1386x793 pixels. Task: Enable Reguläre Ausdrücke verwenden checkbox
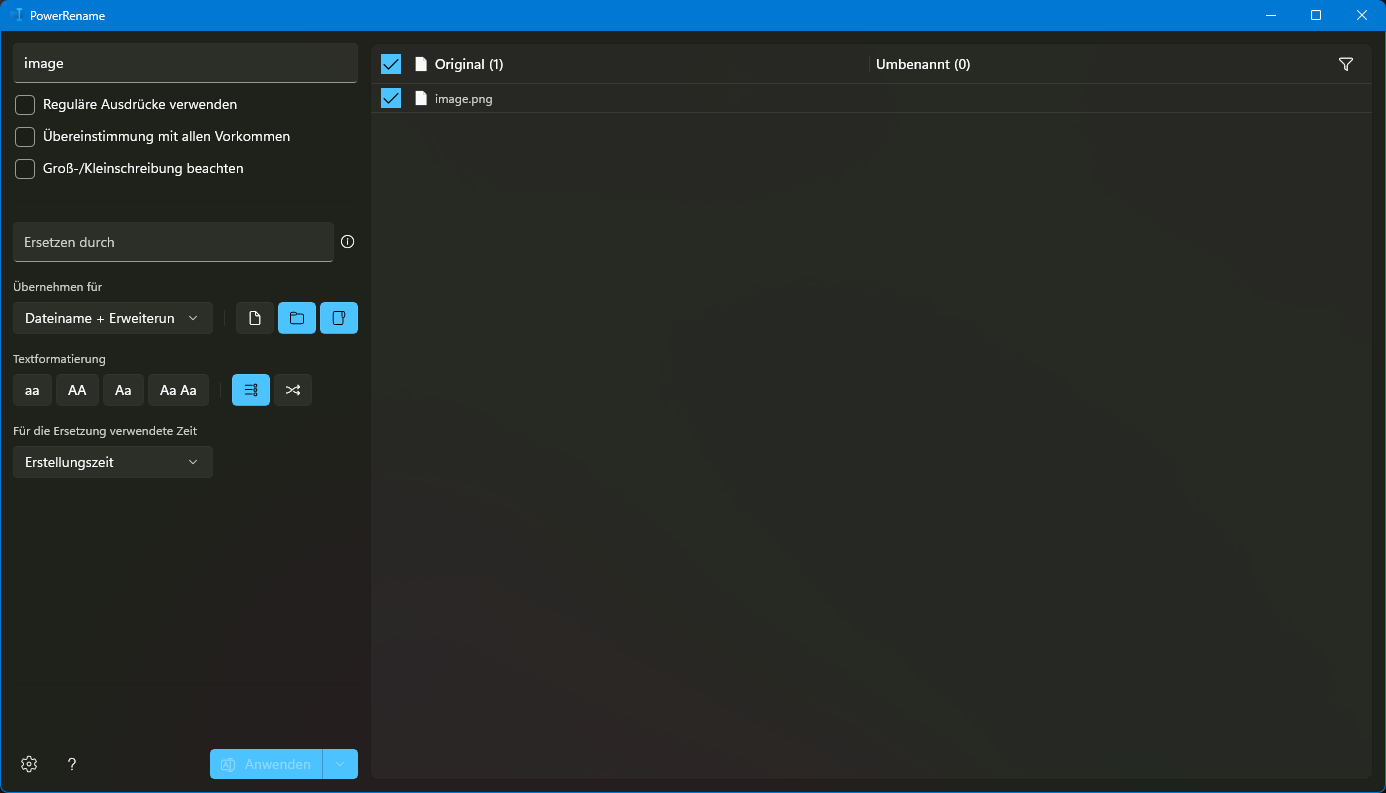pos(25,105)
